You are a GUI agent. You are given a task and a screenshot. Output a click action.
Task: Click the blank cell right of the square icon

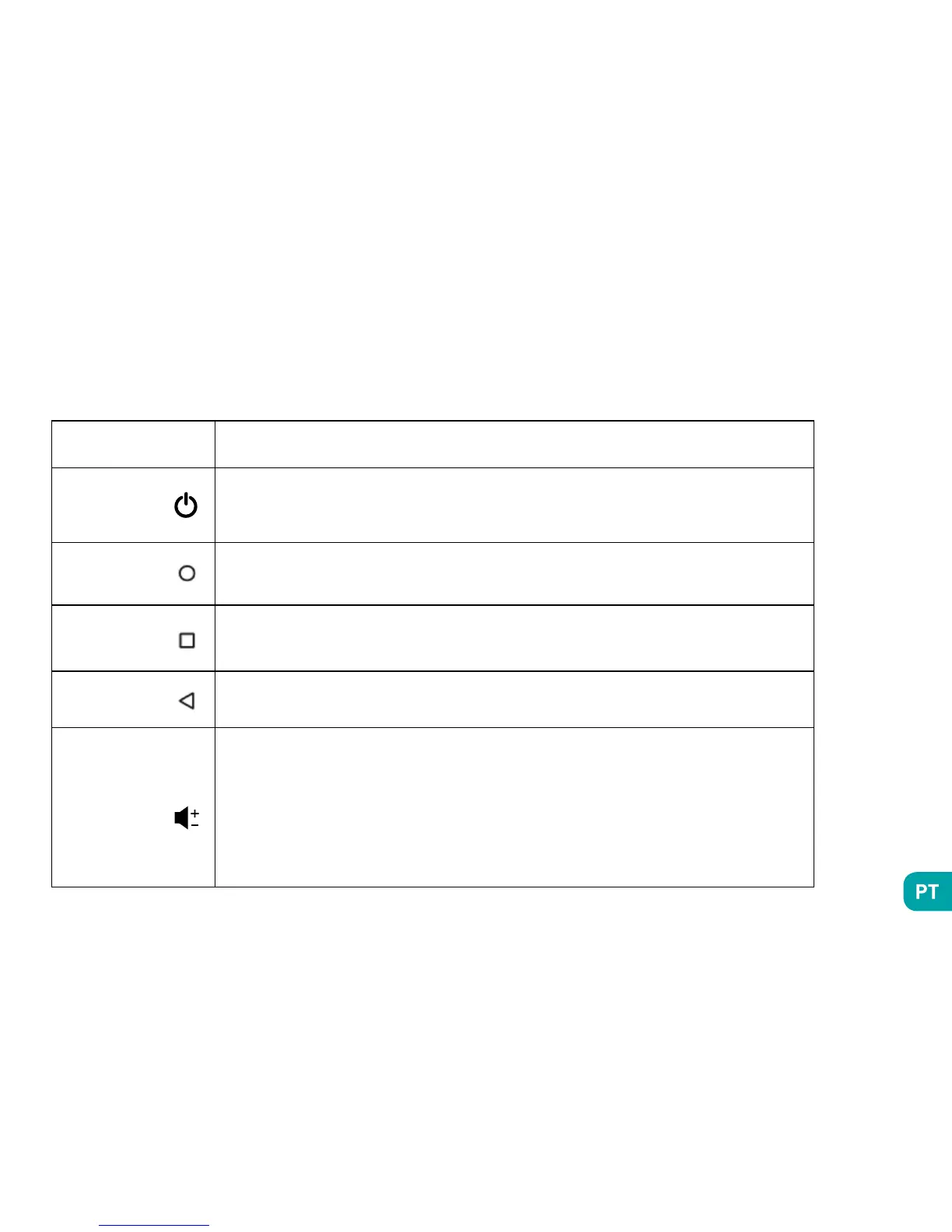513,639
